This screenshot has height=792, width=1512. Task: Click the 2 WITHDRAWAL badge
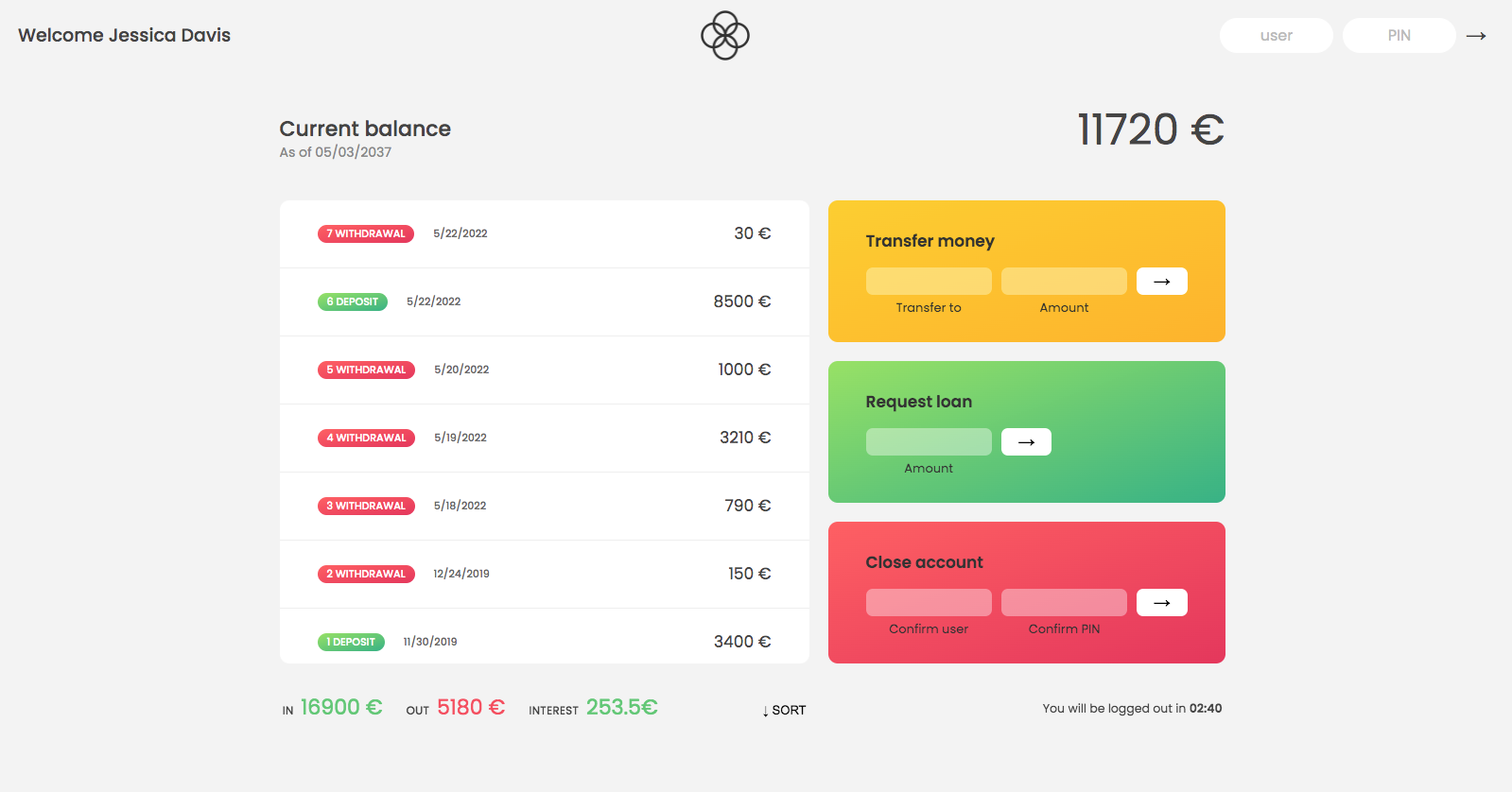366,574
